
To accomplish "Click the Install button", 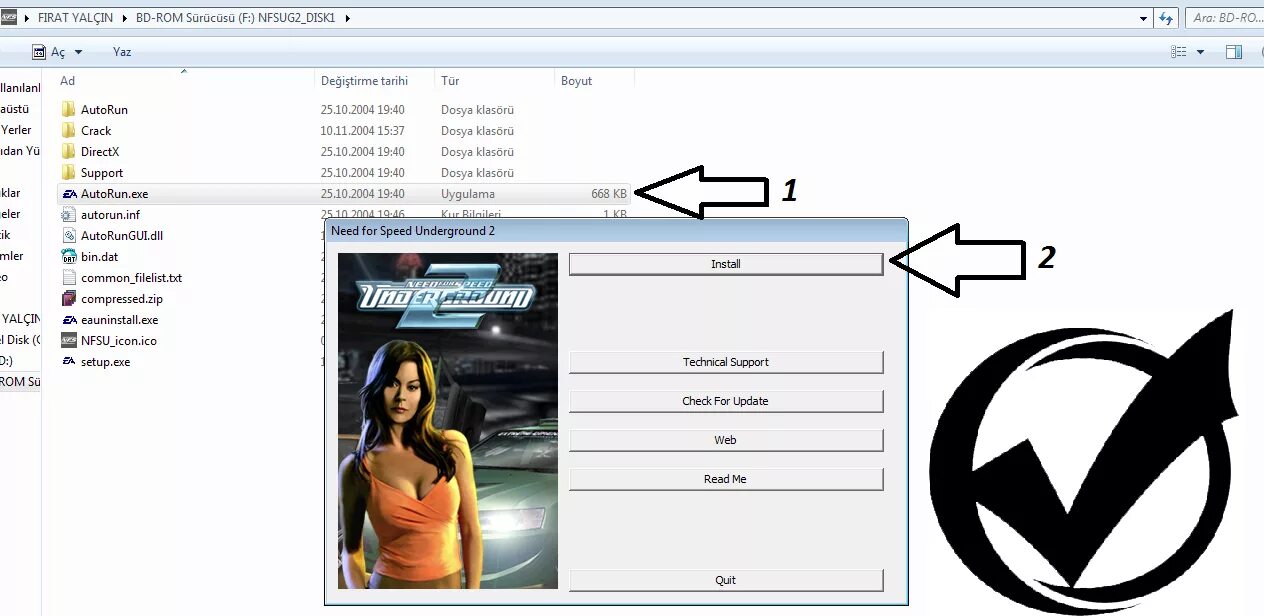I will tap(726, 264).
